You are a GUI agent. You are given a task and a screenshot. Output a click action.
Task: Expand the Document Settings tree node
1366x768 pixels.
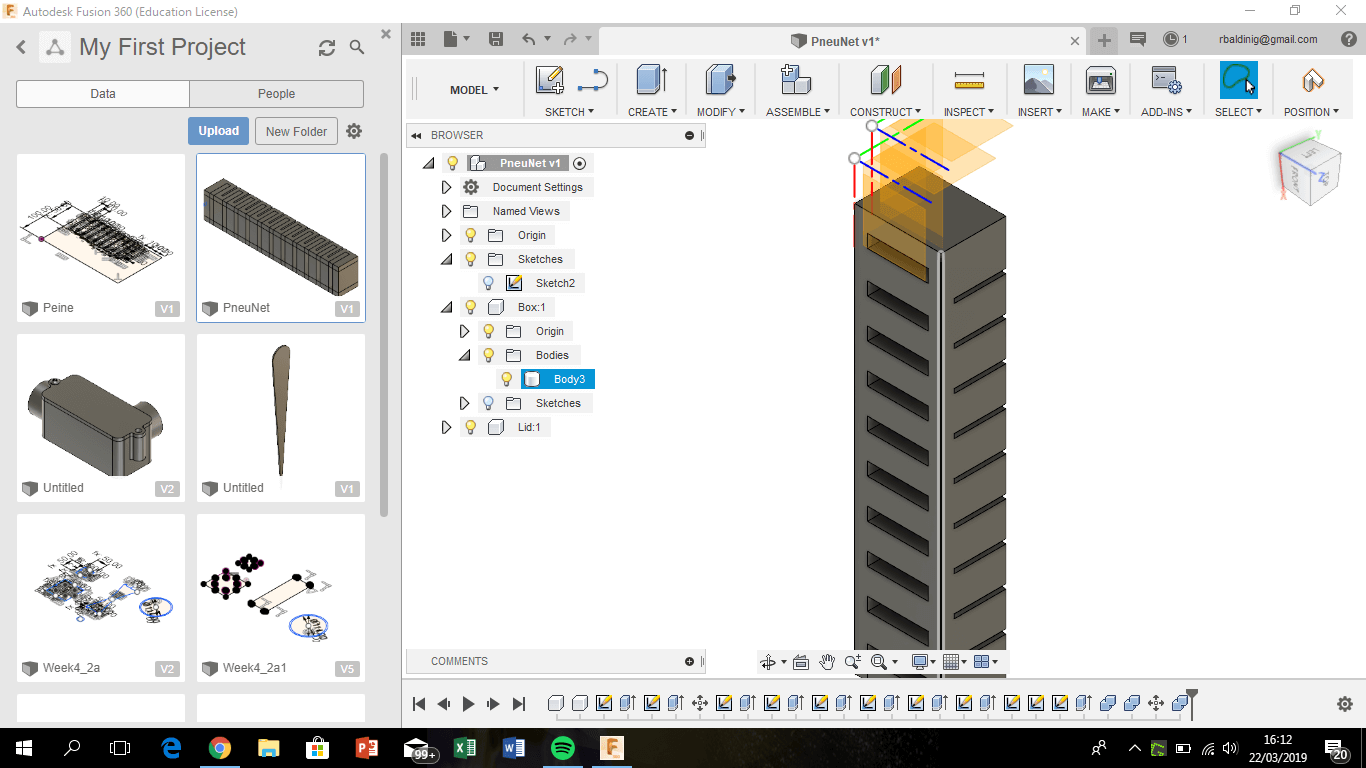point(447,187)
